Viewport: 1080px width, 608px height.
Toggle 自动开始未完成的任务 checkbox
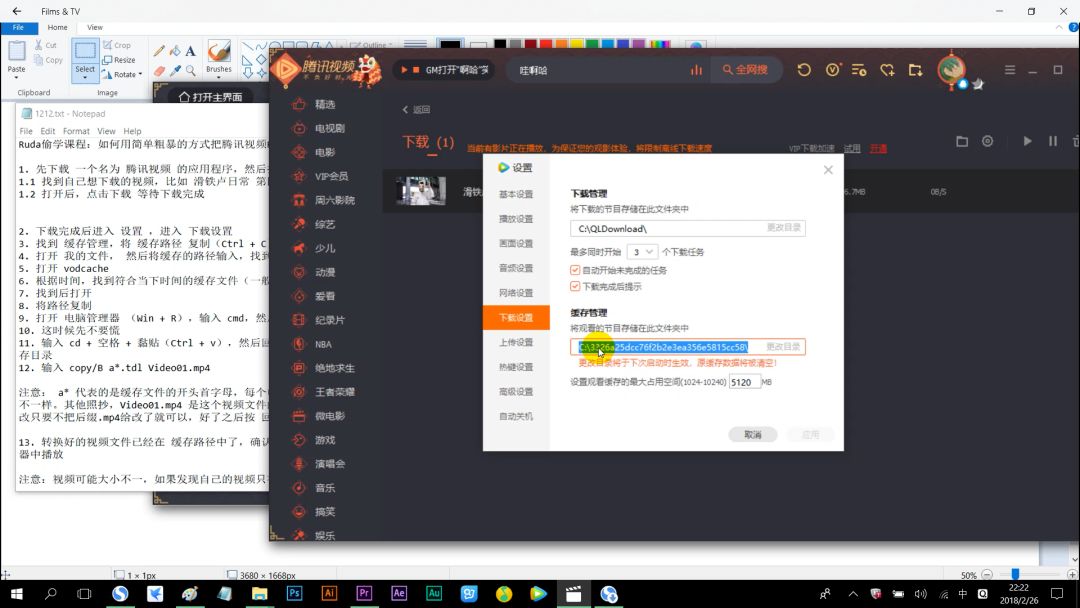pos(575,270)
